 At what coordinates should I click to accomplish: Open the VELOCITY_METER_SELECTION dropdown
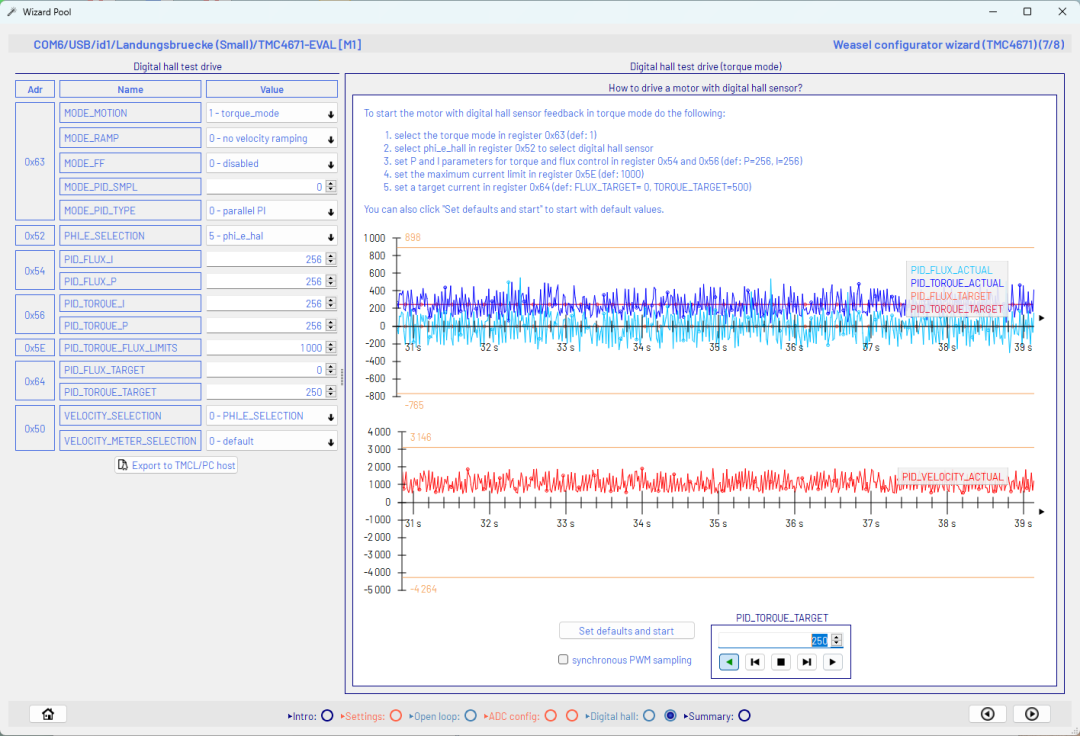pos(271,441)
